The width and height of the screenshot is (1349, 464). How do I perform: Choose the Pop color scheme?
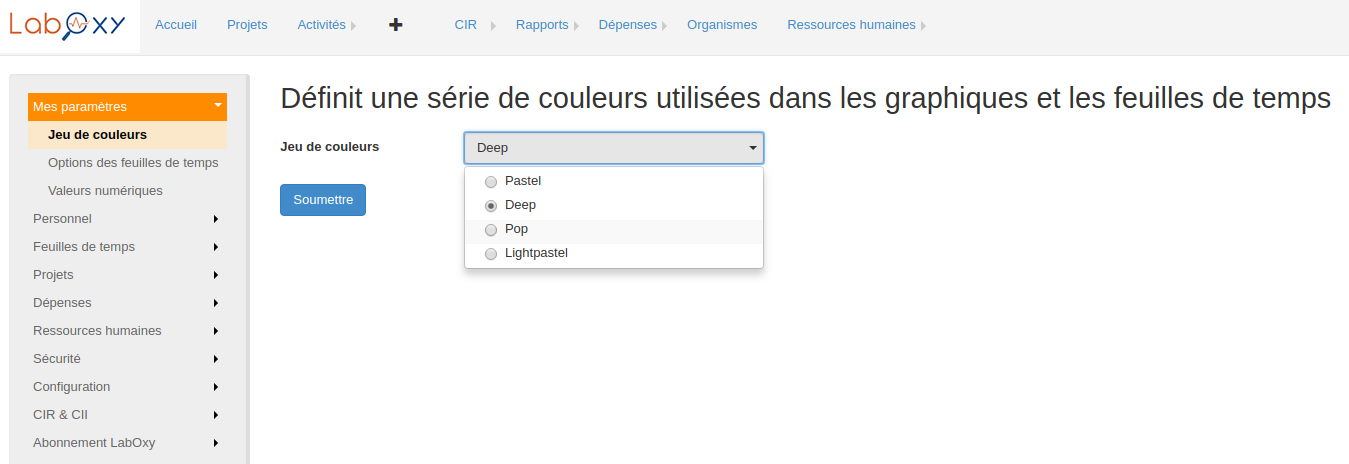pos(491,230)
